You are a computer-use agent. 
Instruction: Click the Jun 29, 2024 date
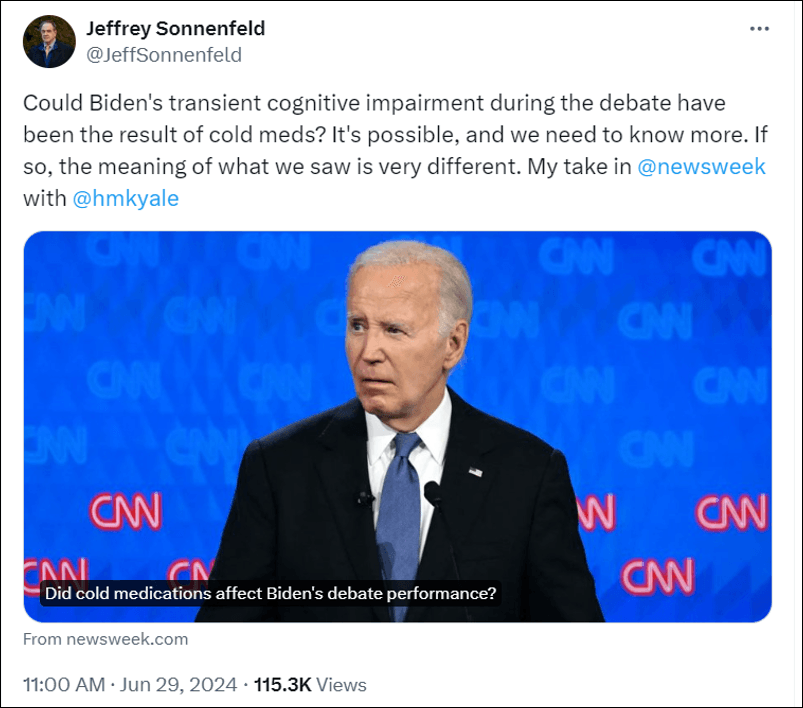(179, 685)
